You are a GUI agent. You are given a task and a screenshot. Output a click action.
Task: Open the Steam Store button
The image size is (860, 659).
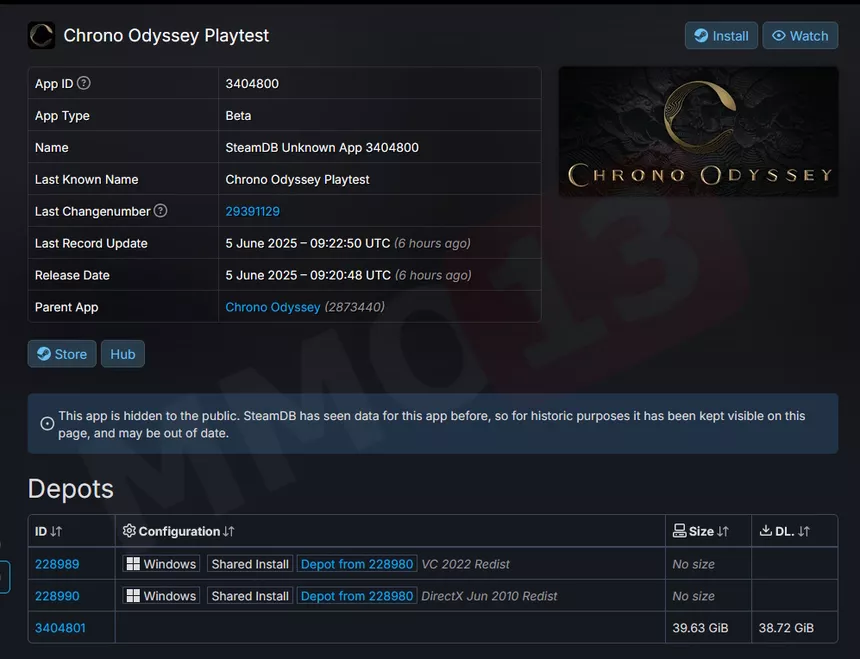pyautogui.click(x=62, y=354)
